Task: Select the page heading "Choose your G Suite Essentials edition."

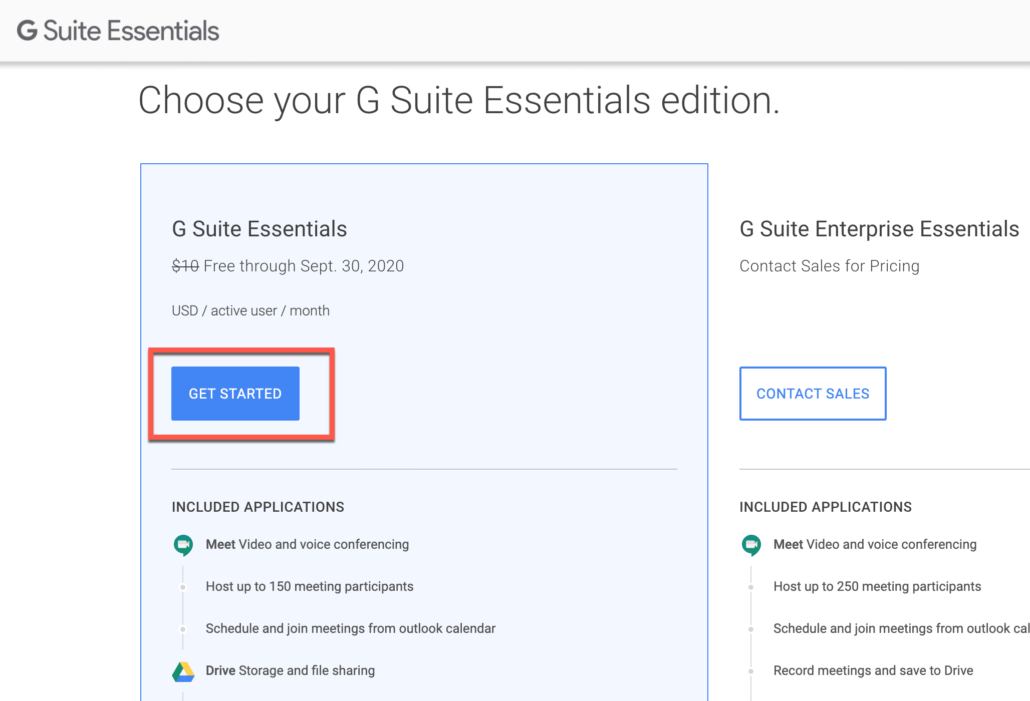Action: point(459,101)
